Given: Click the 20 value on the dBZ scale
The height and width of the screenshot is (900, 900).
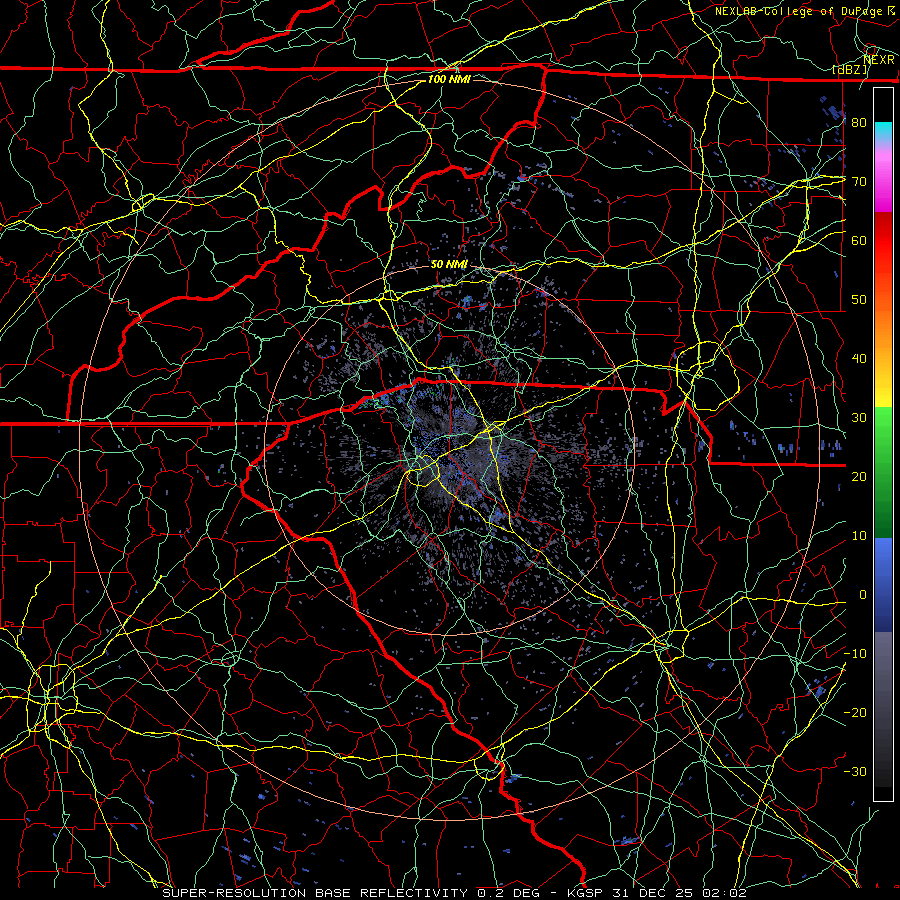Looking at the screenshot, I should click(x=859, y=477).
